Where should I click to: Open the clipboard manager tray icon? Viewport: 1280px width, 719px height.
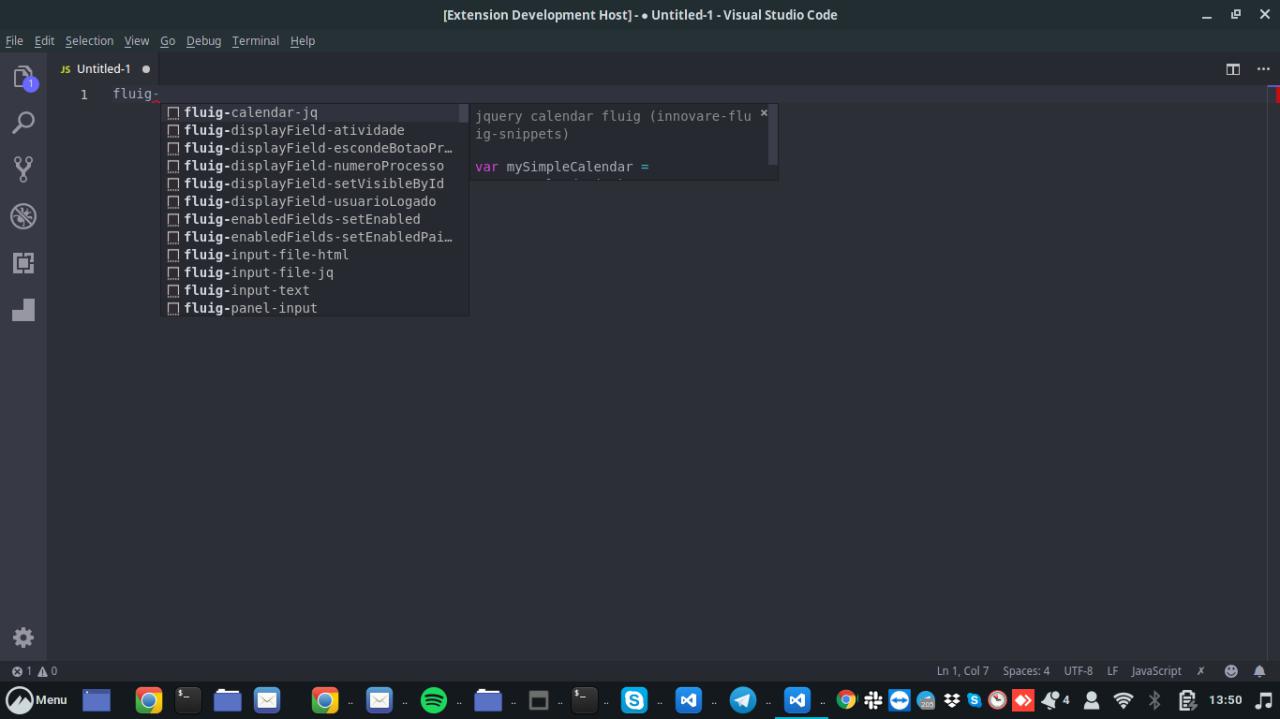click(1187, 700)
